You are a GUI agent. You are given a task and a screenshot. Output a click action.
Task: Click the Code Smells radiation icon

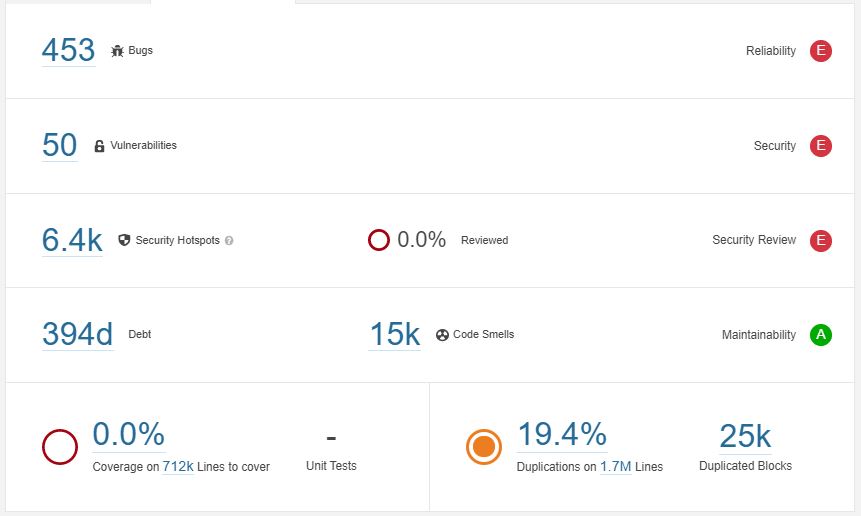443,335
